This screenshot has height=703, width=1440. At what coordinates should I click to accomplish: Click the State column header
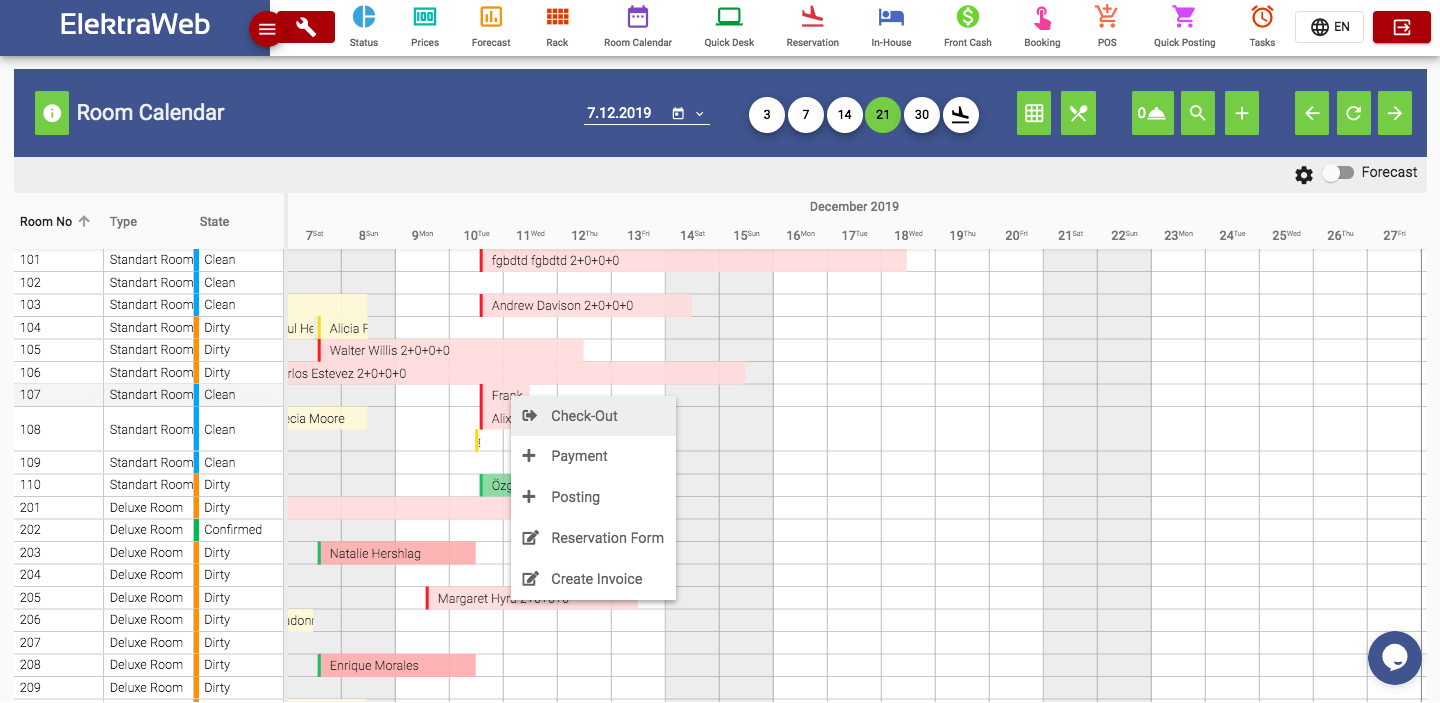pos(214,222)
